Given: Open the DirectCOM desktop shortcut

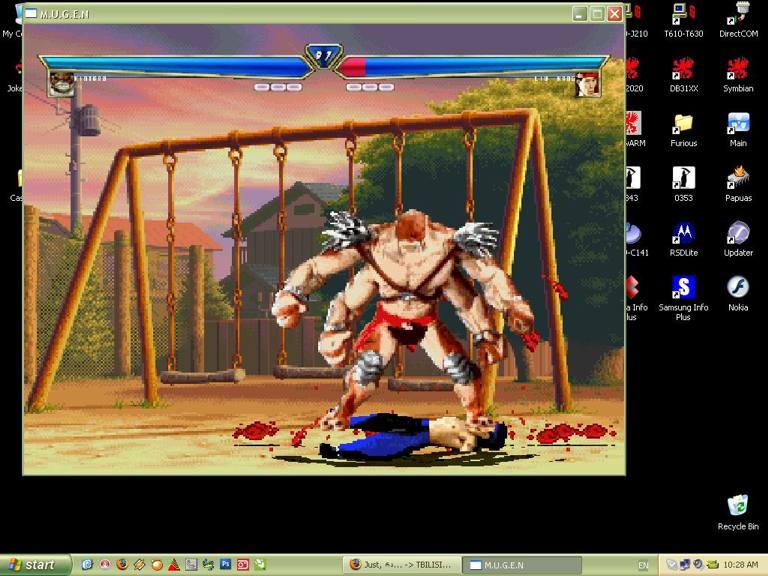Looking at the screenshot, I should (x=738, y=15).
